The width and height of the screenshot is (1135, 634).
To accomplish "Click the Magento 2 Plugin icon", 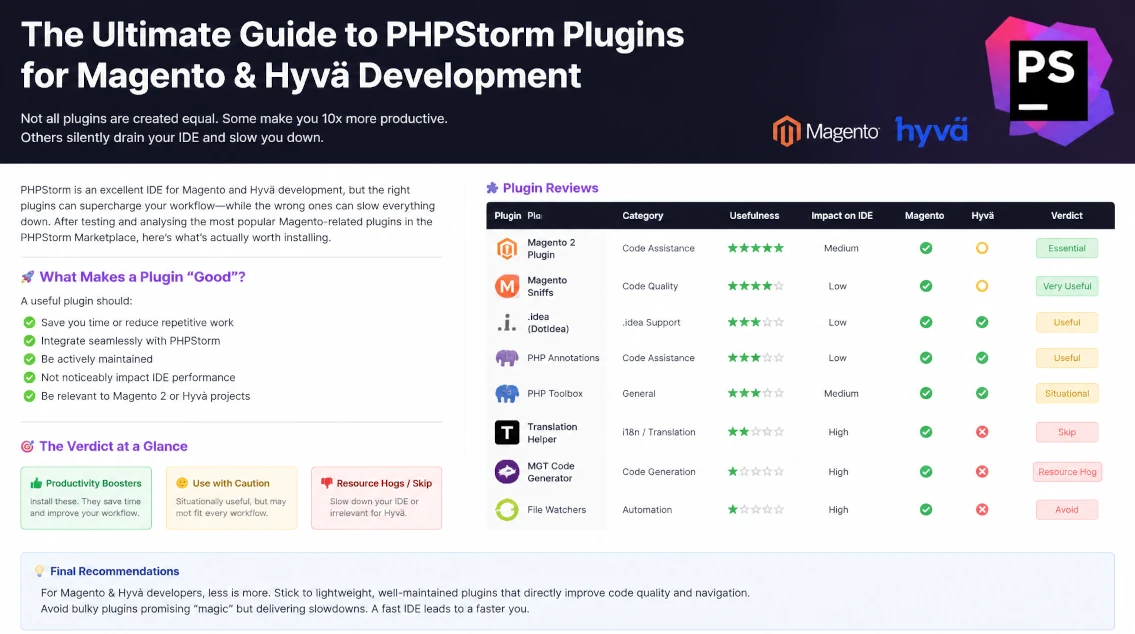I will (x=507, y=248).
